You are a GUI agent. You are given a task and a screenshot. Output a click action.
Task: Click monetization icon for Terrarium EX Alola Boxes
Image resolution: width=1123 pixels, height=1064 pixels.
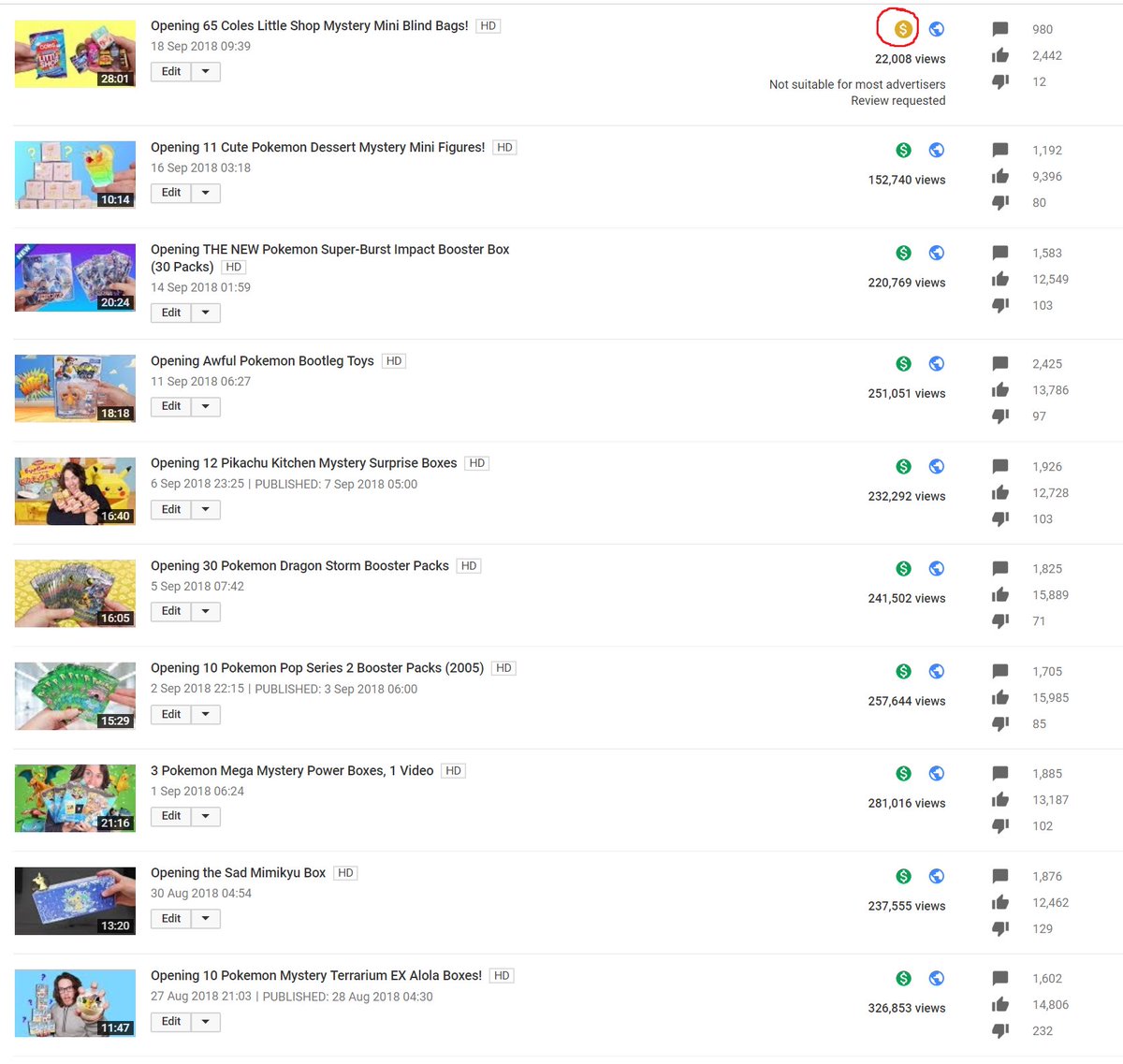903,978
